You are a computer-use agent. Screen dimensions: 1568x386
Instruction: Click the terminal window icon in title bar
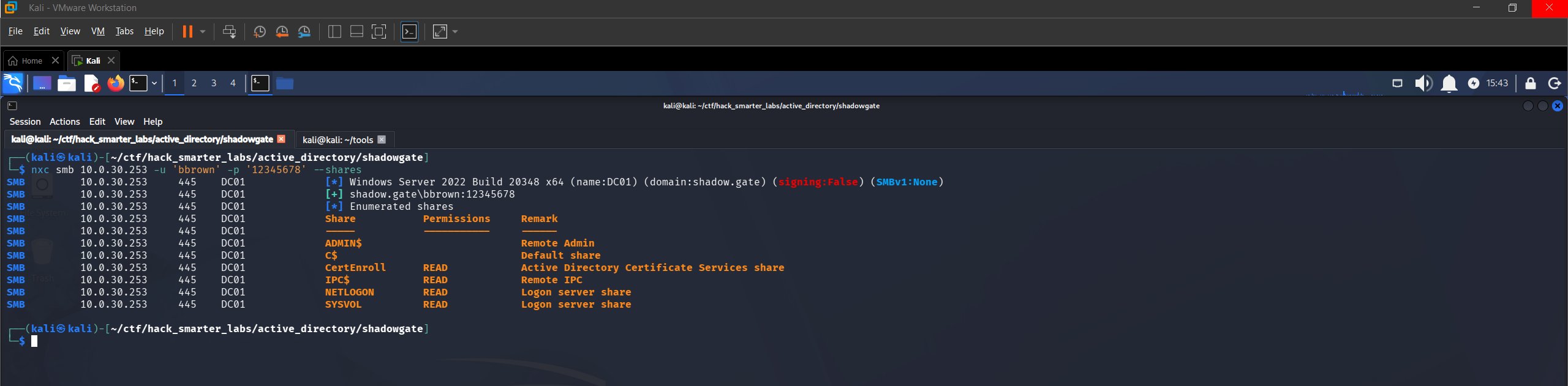pyautogui.click(x=12, y=106)
